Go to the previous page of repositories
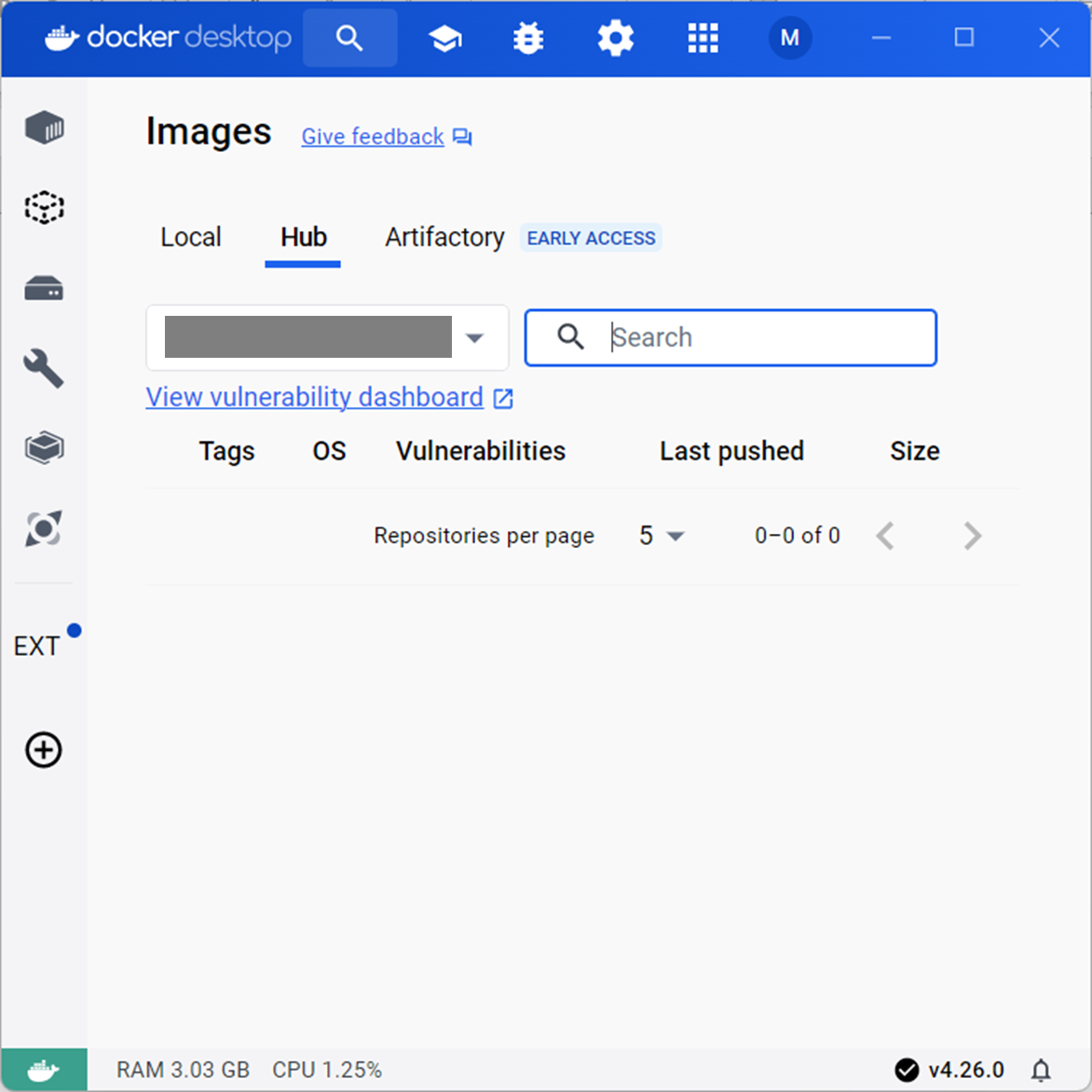1092x1092 pixels. point(885,536)
